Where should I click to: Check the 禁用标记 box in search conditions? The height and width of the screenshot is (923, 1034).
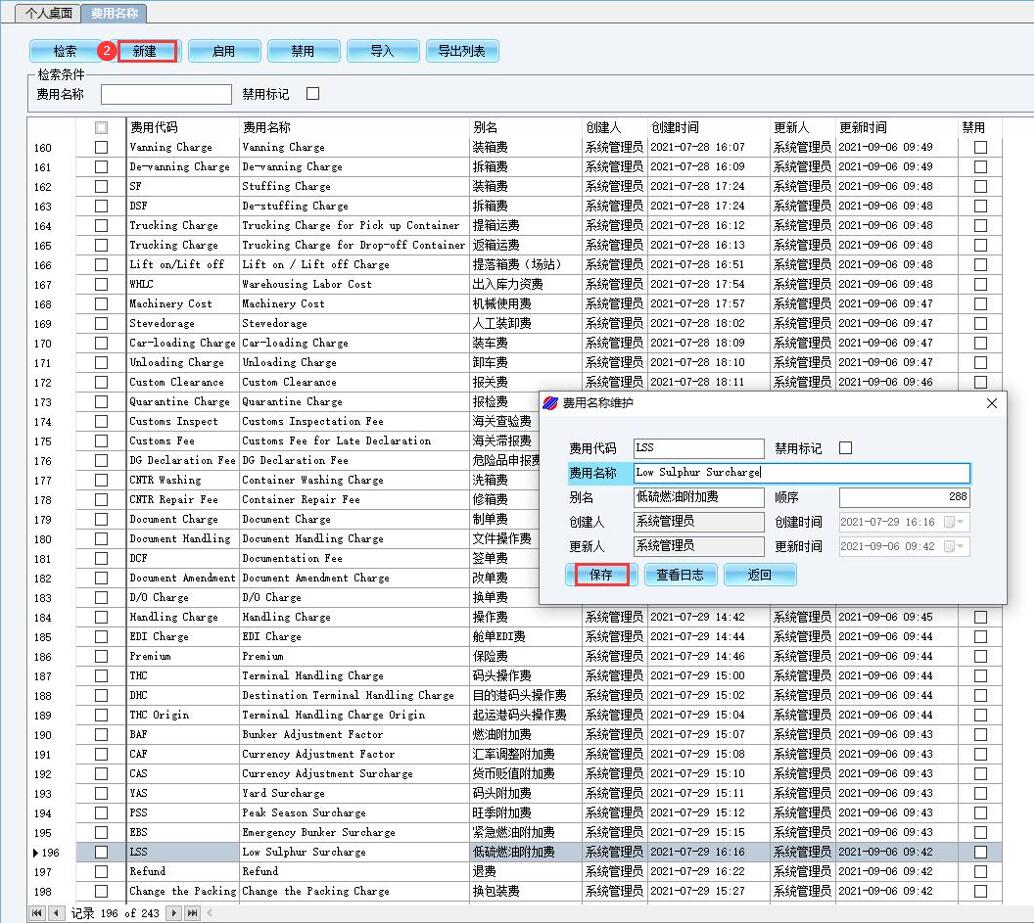313,94
